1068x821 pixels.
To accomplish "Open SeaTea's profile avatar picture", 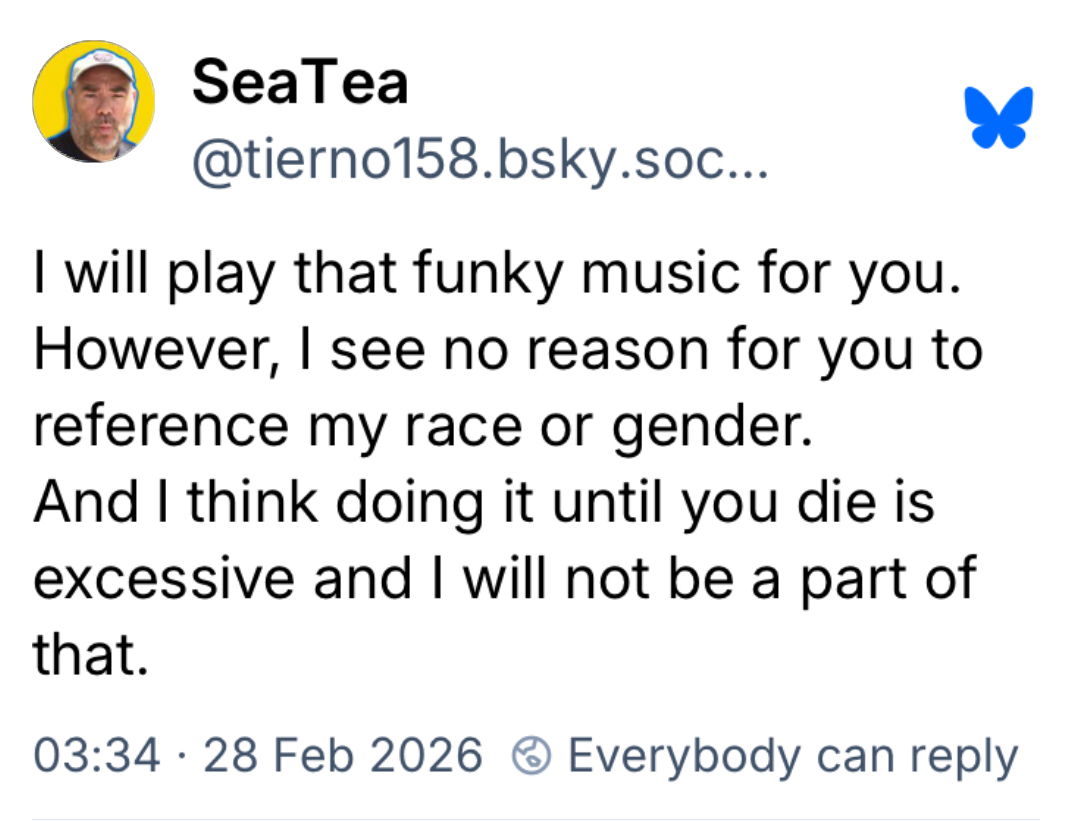I will pos(93,101).
